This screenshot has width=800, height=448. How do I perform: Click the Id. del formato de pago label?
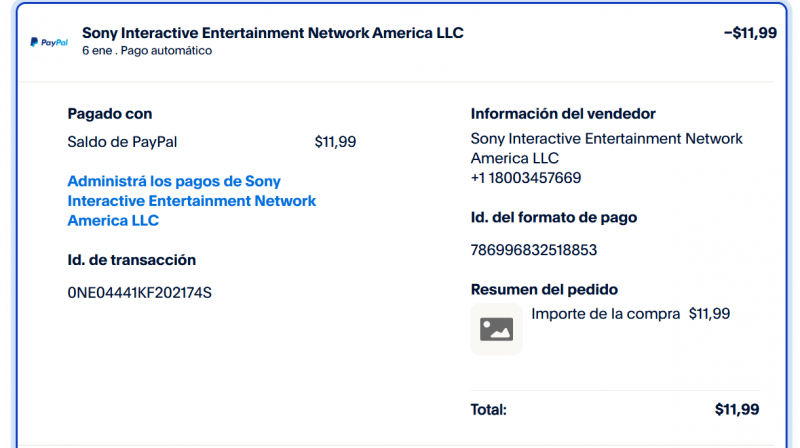(x=553, y=217)
